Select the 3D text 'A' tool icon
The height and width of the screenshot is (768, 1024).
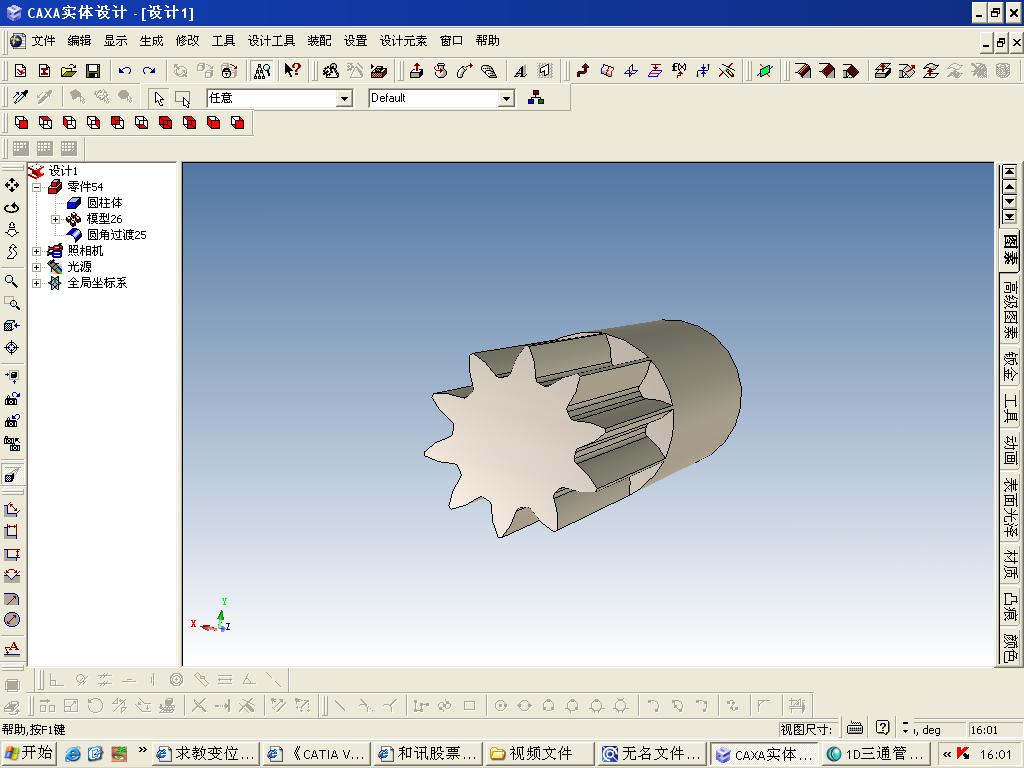coord(520,71)
